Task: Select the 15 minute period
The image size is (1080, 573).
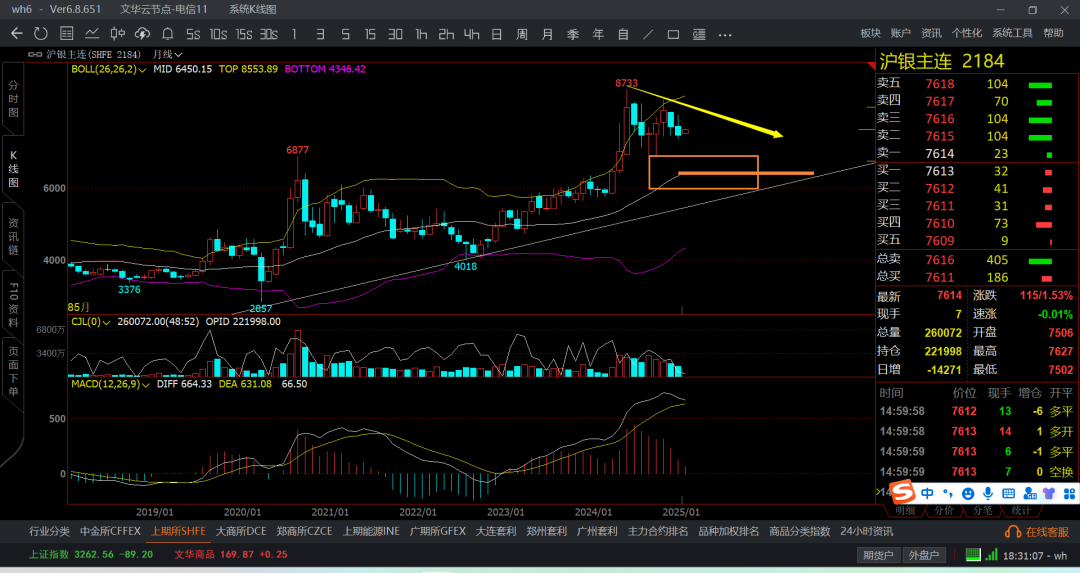Action: coord(370,34)
